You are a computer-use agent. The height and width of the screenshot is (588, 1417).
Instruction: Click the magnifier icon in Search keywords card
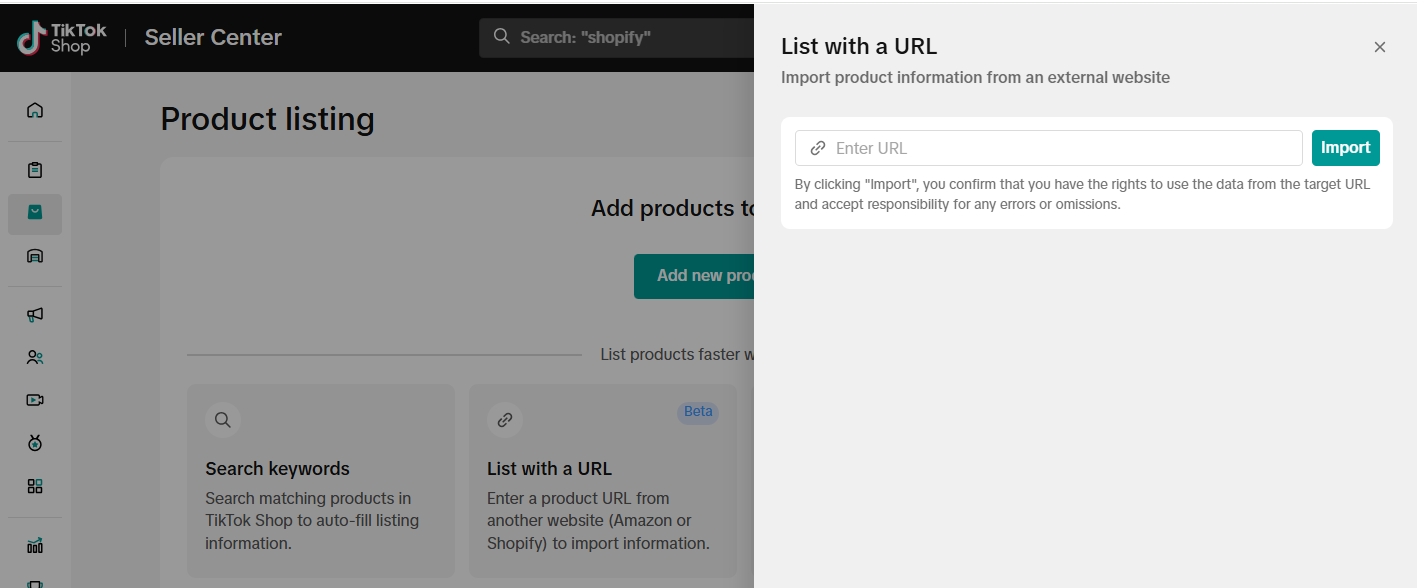point(223,420)
